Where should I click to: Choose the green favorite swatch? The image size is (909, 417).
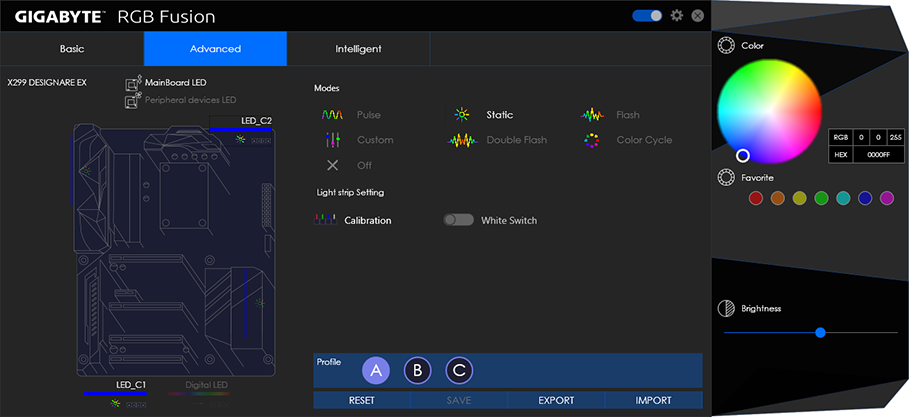coord(821,198)
